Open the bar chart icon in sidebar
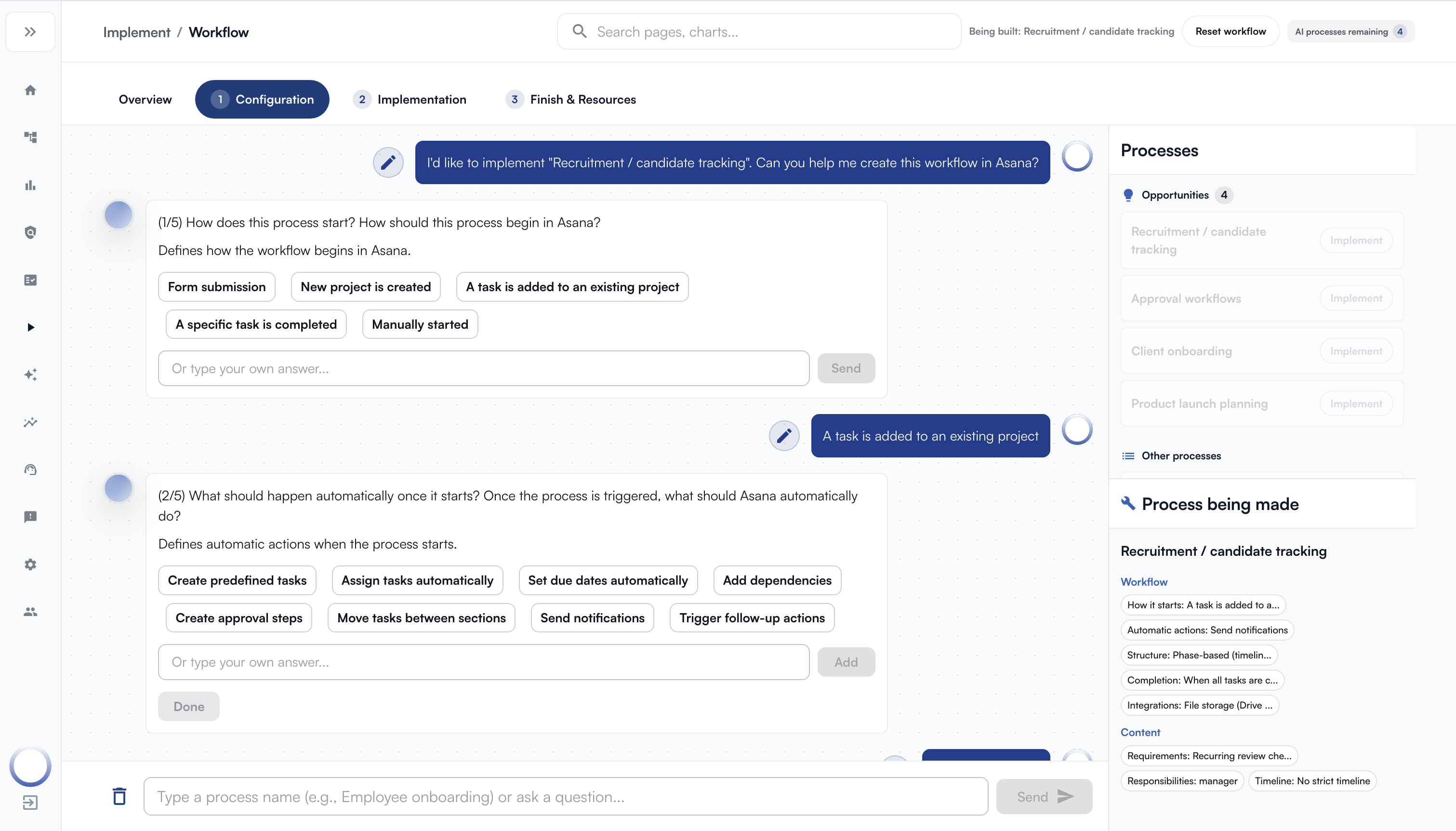The image size is (1456, 831). [30, 185]
